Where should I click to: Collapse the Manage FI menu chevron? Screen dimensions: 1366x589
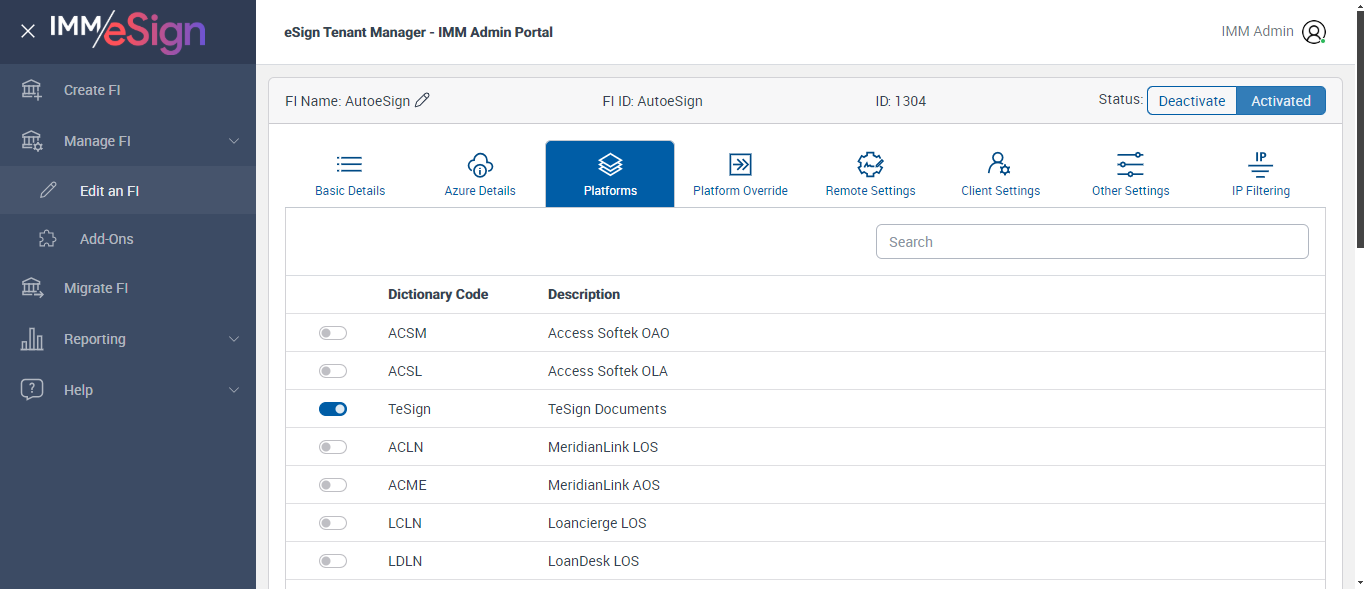pos(234,141)
